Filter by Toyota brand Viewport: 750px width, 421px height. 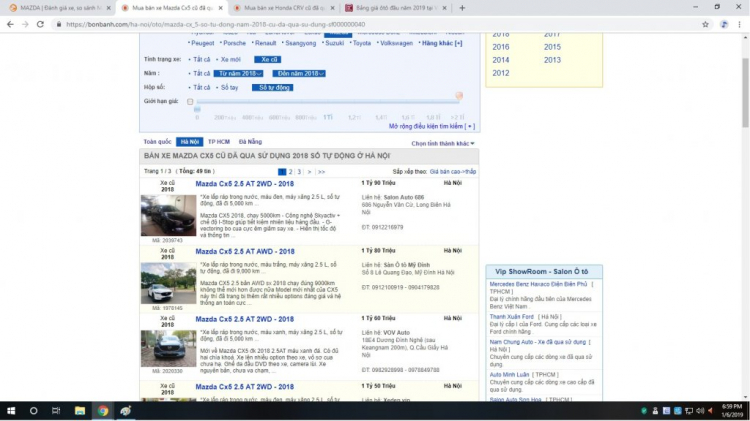362,43
